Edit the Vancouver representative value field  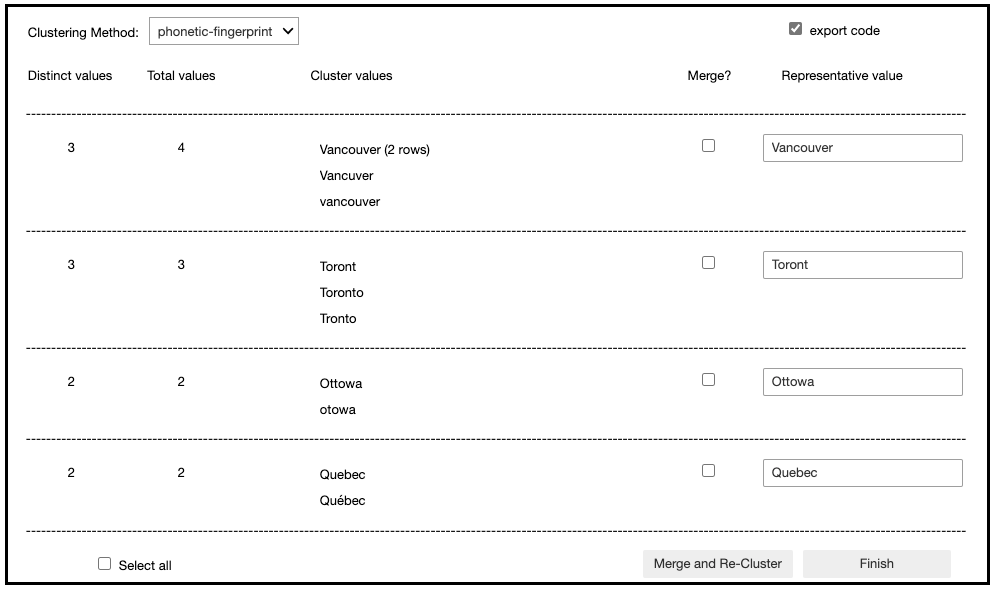(863, 148)
